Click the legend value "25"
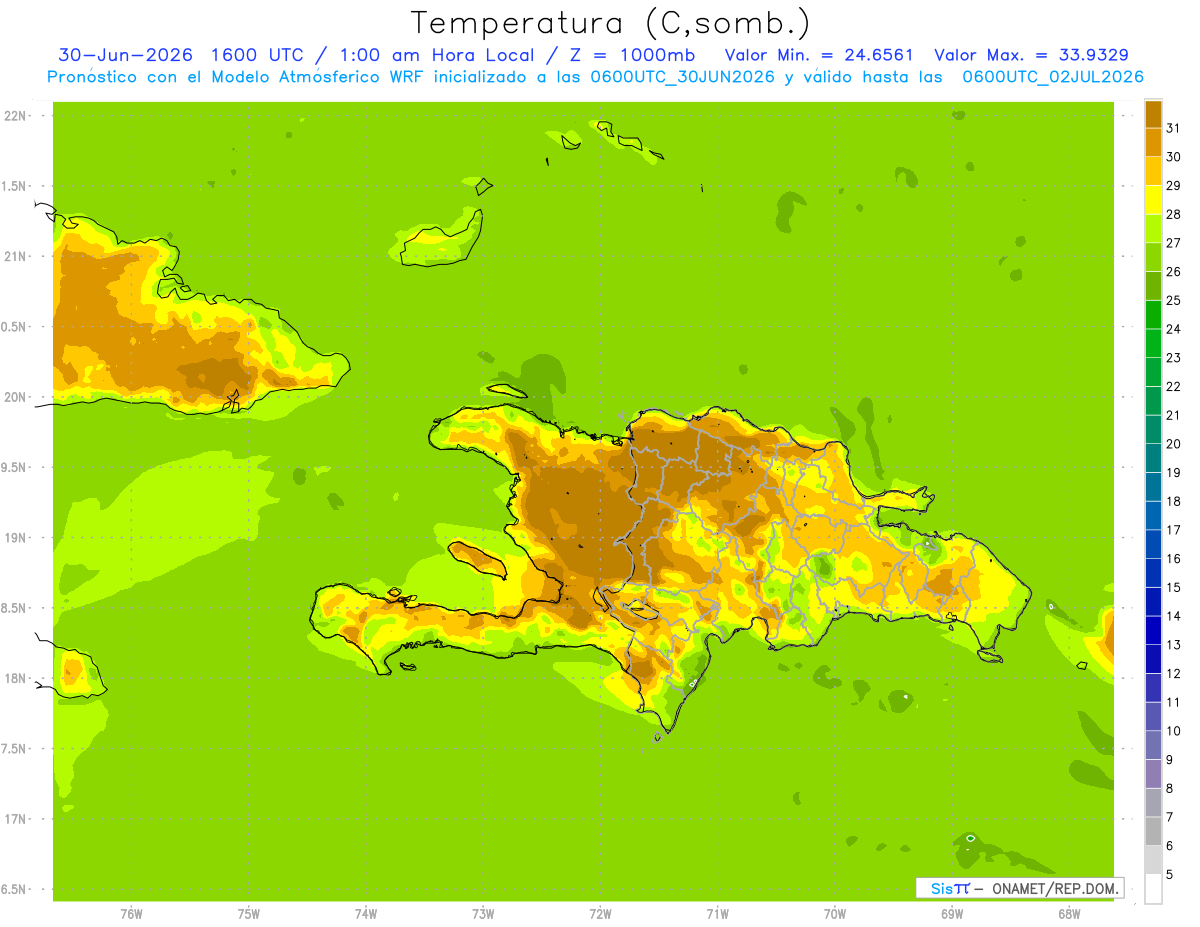This screenshot has height=927, width=1200. [x=1173, y=300]
